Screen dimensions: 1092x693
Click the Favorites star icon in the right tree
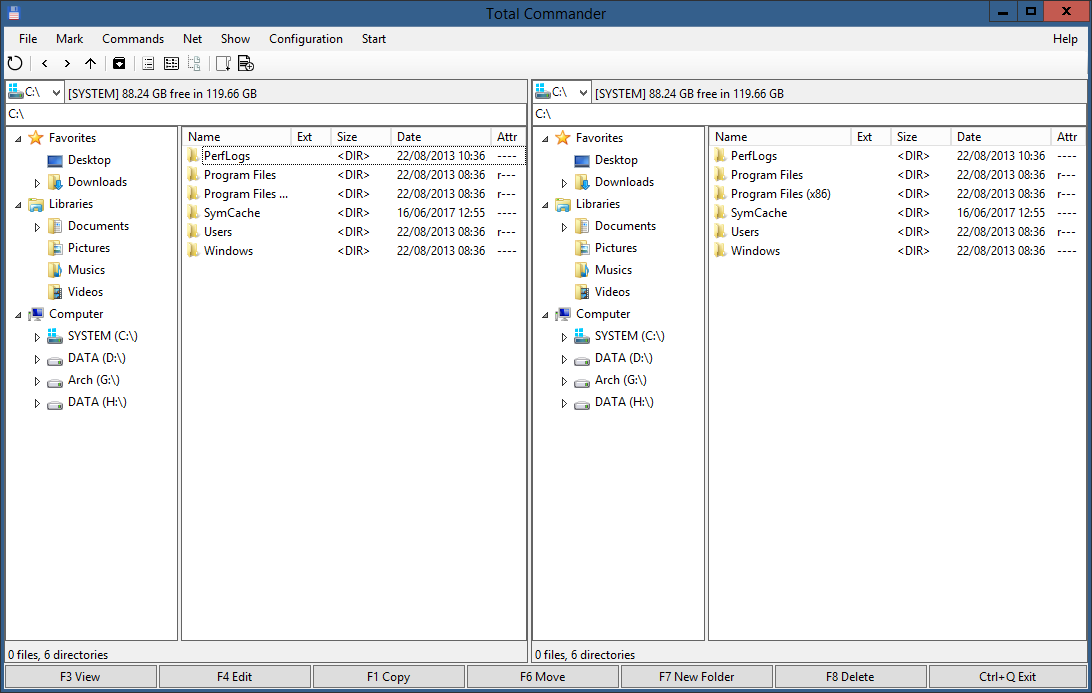pyautogui.click(x=563, y=137)
